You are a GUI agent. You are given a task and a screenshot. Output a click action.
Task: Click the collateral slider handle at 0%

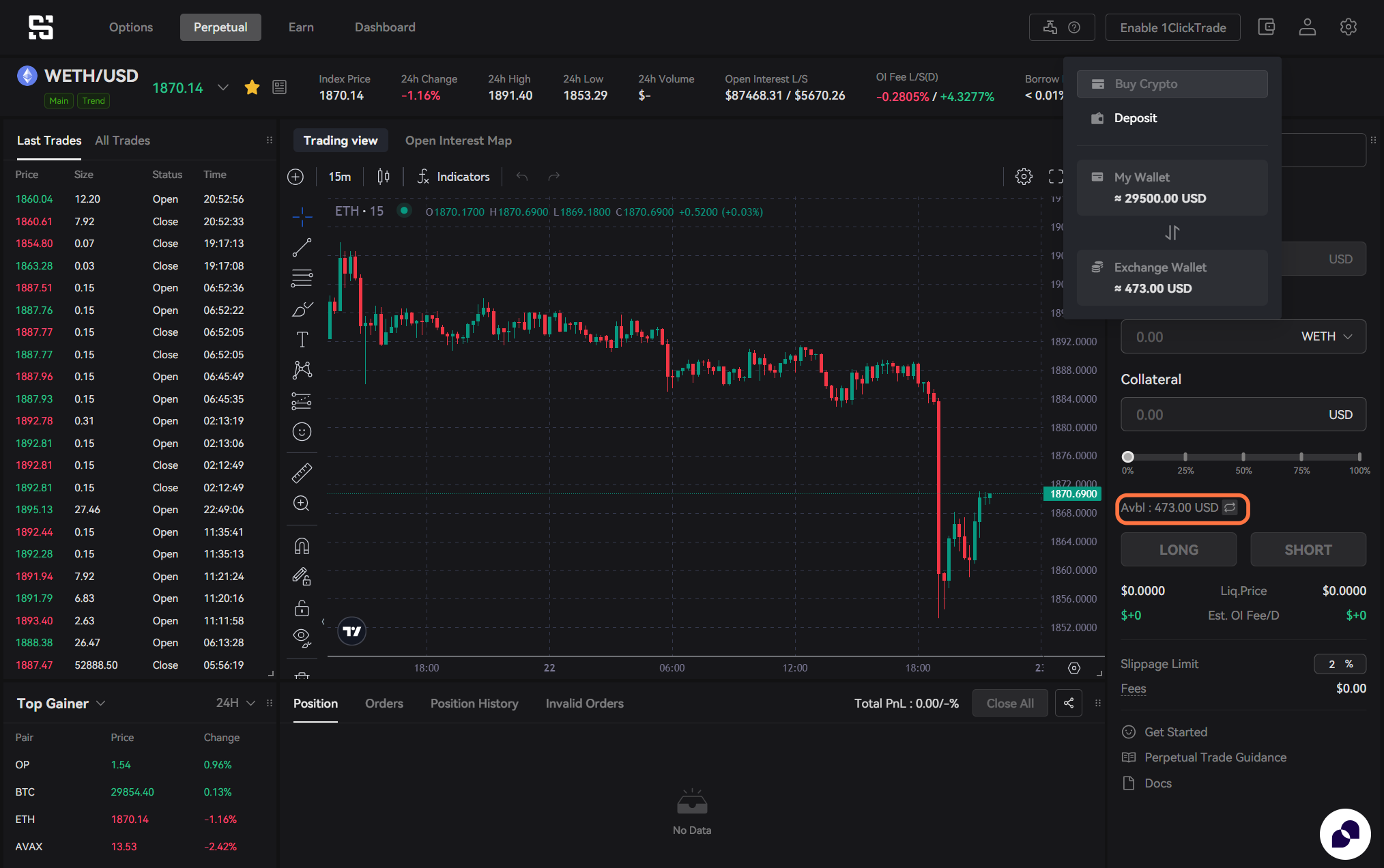[x=1127, y=457]
